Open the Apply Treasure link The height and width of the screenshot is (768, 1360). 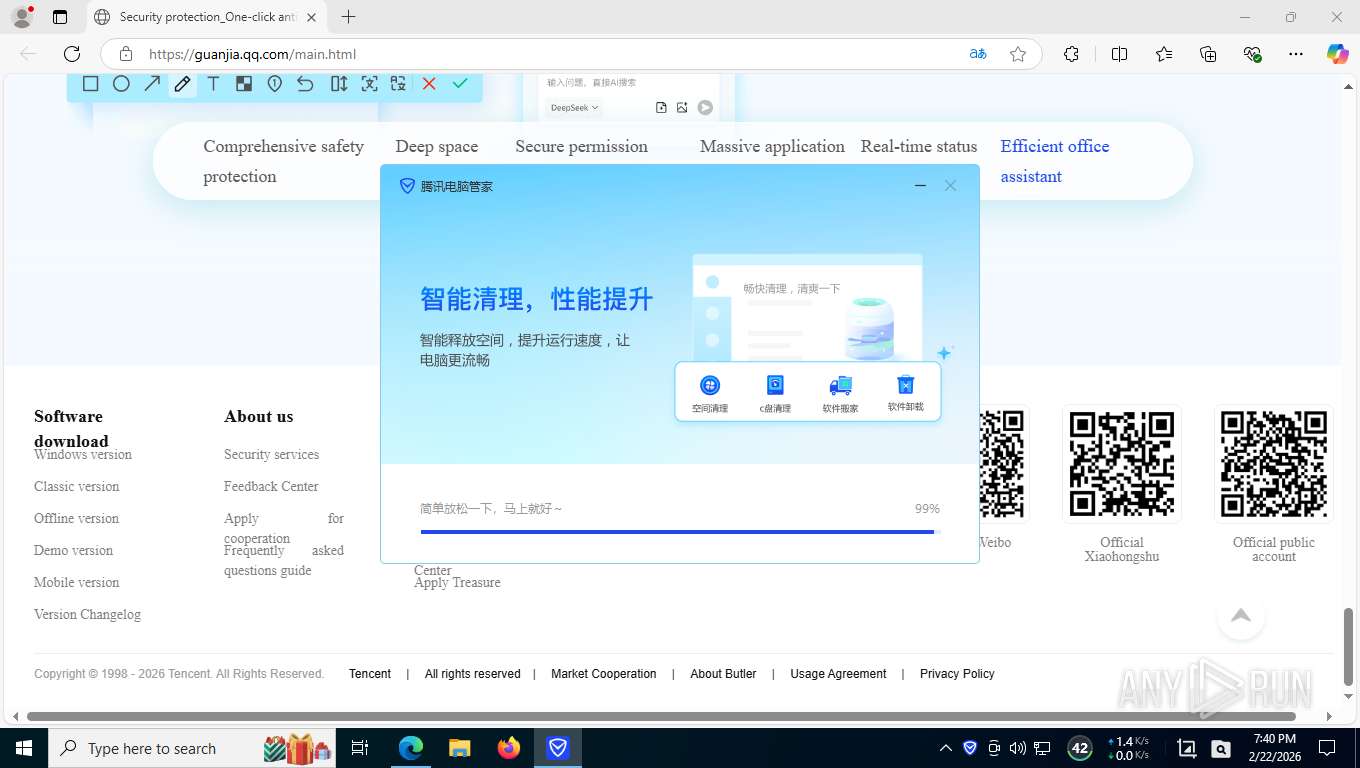[x=457, y=582]
